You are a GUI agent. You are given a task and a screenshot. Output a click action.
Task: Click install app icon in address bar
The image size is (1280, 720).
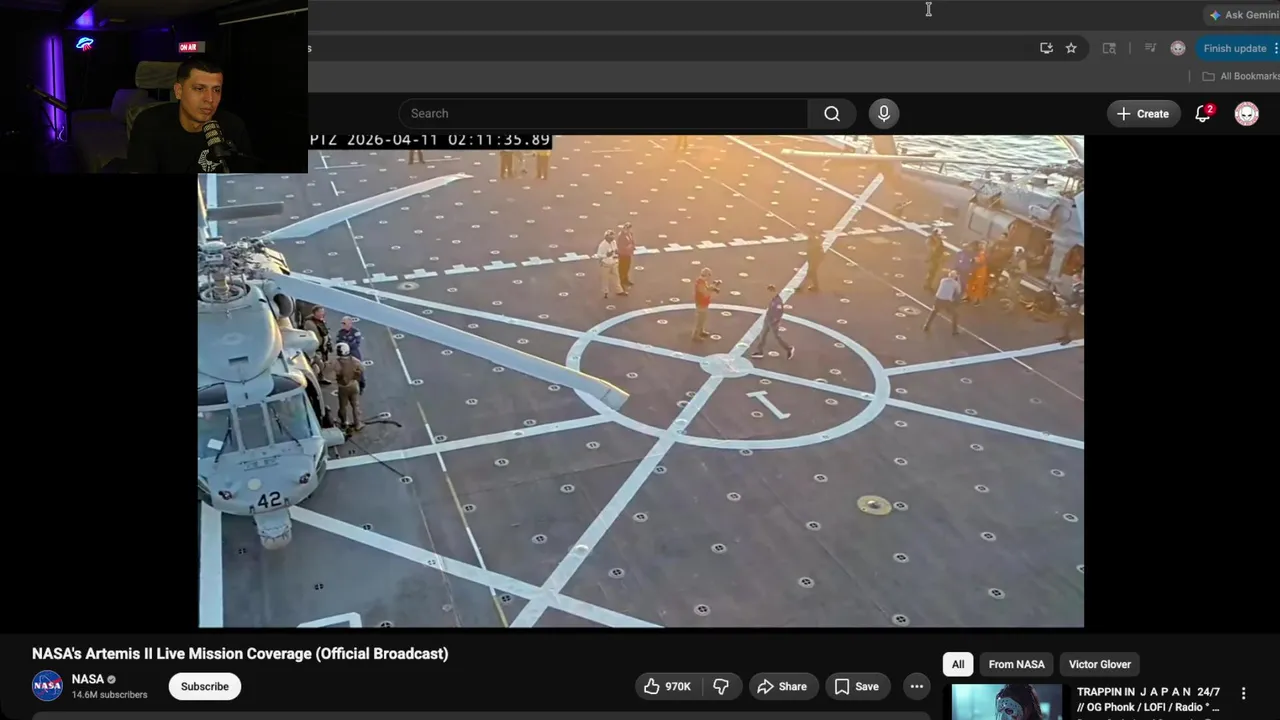click(1046, 48)
